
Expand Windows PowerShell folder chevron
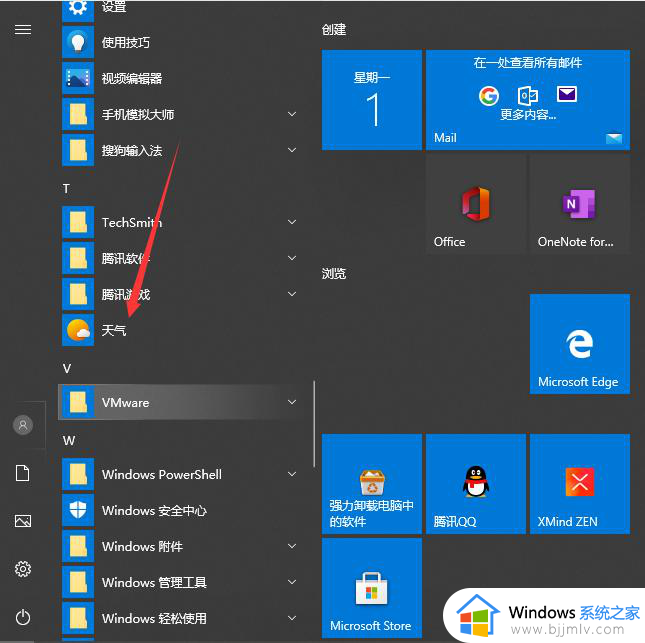[292, 474]
